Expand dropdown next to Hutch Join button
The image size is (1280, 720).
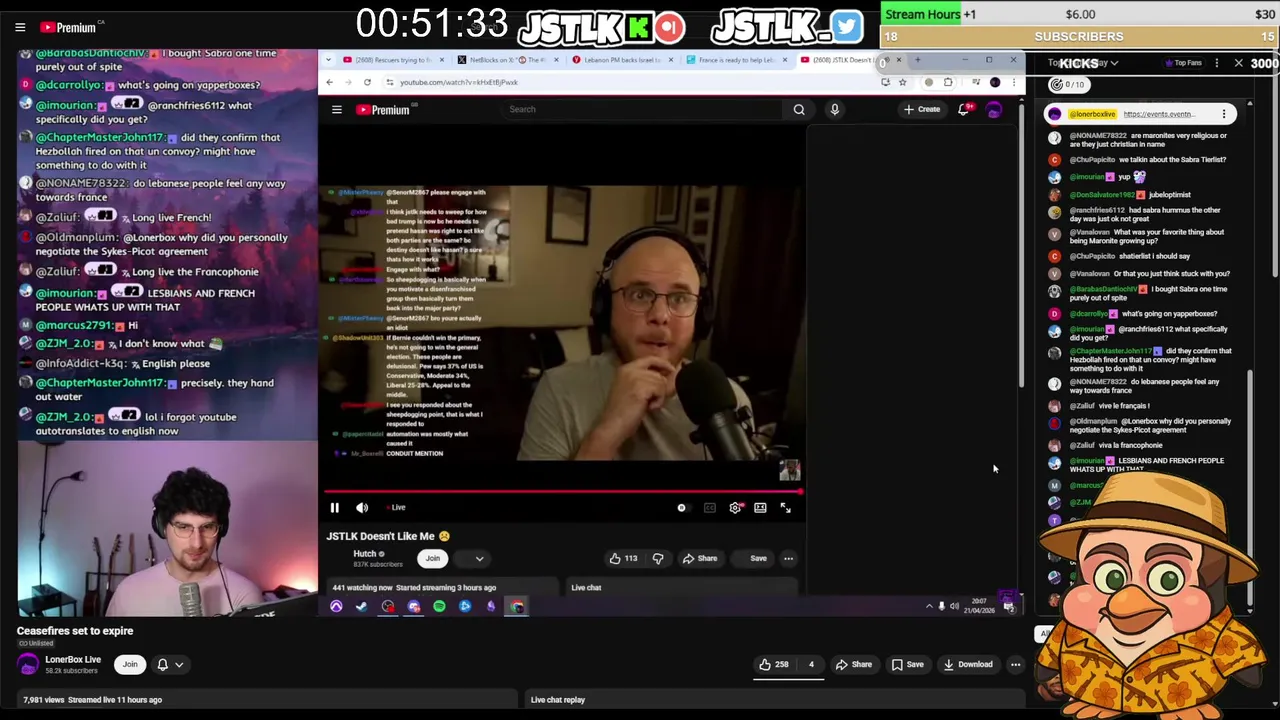pyautogui.click(x=479, y=559)
